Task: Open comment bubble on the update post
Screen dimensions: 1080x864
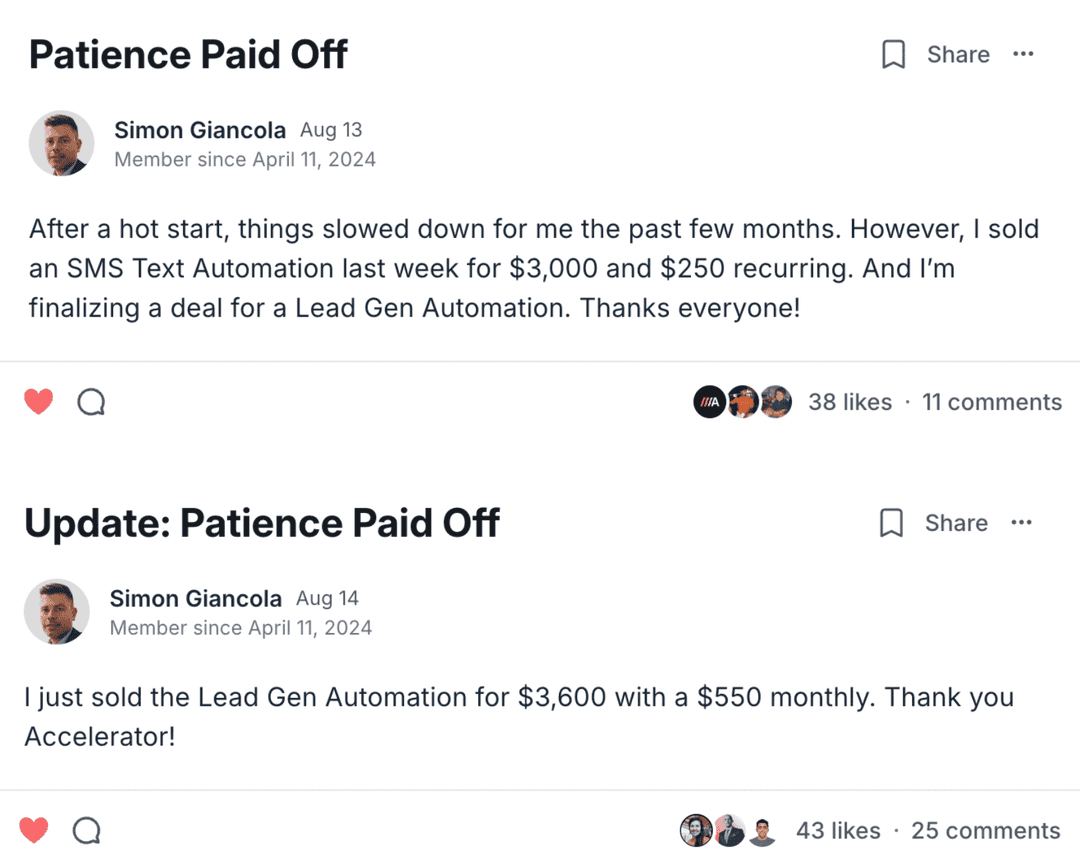Action: [x=87, y=830]
